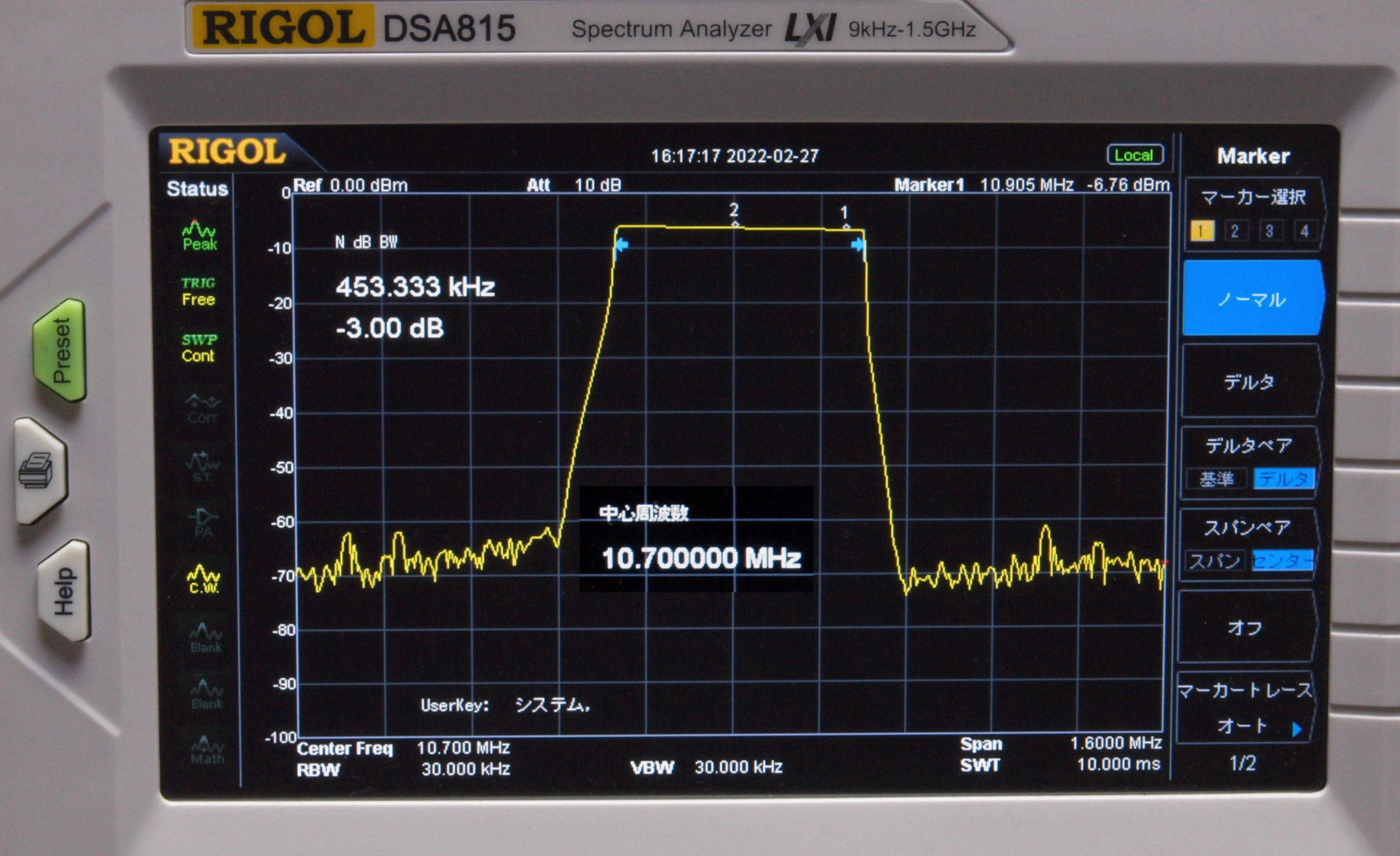Click the SWP Cont status icon
This screenshot has width=1400, height=856.
pos(199,348)
